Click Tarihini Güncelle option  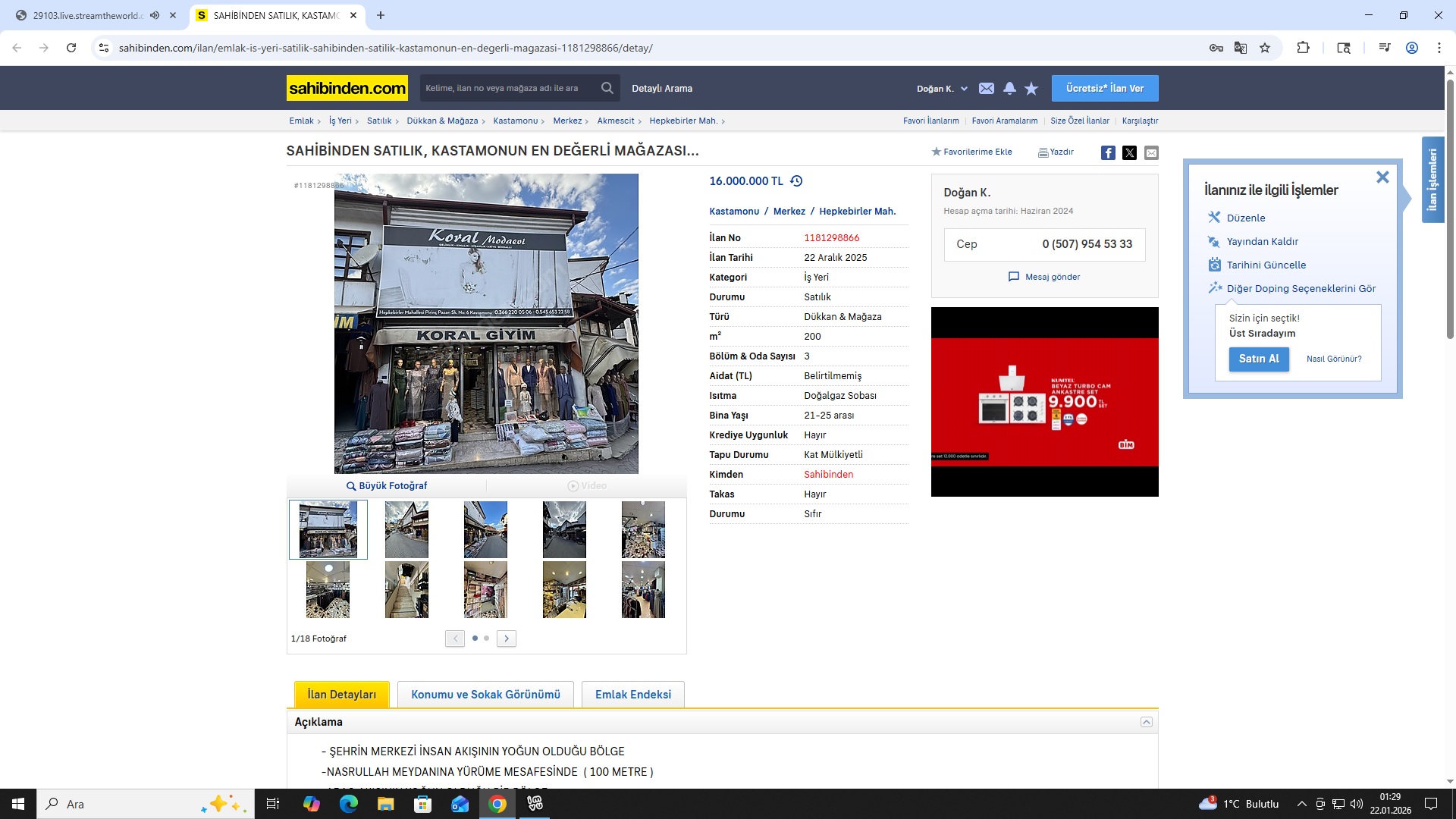[1266, 265]
